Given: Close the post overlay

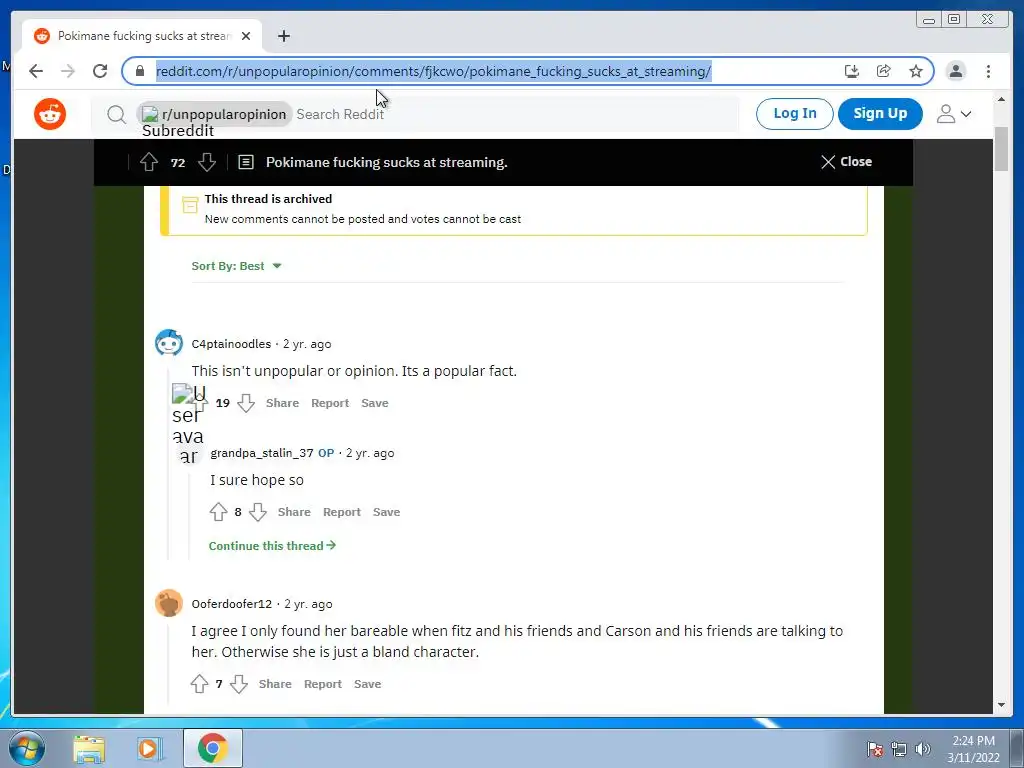Looking at the screenshot, I should point(846,162).
